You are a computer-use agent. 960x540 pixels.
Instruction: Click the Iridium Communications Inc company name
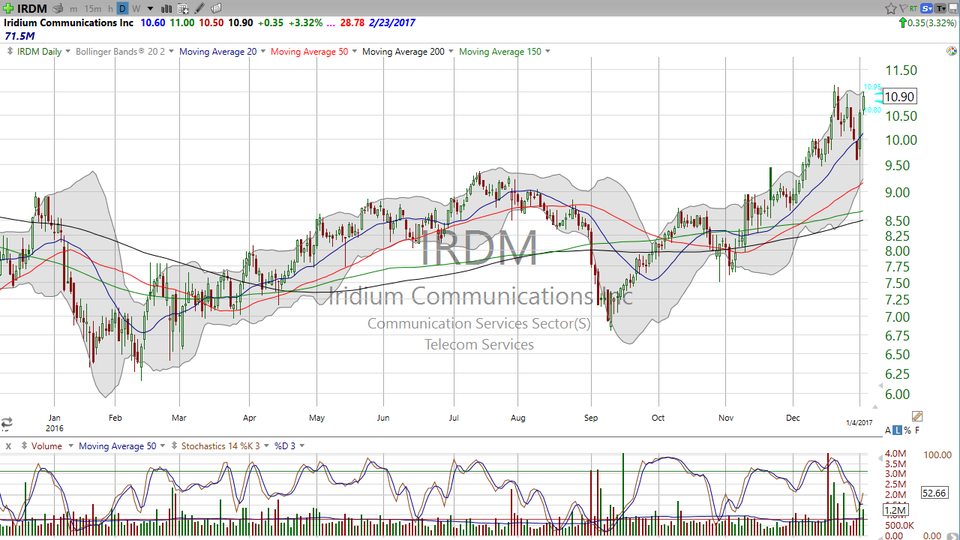point(69,23)
